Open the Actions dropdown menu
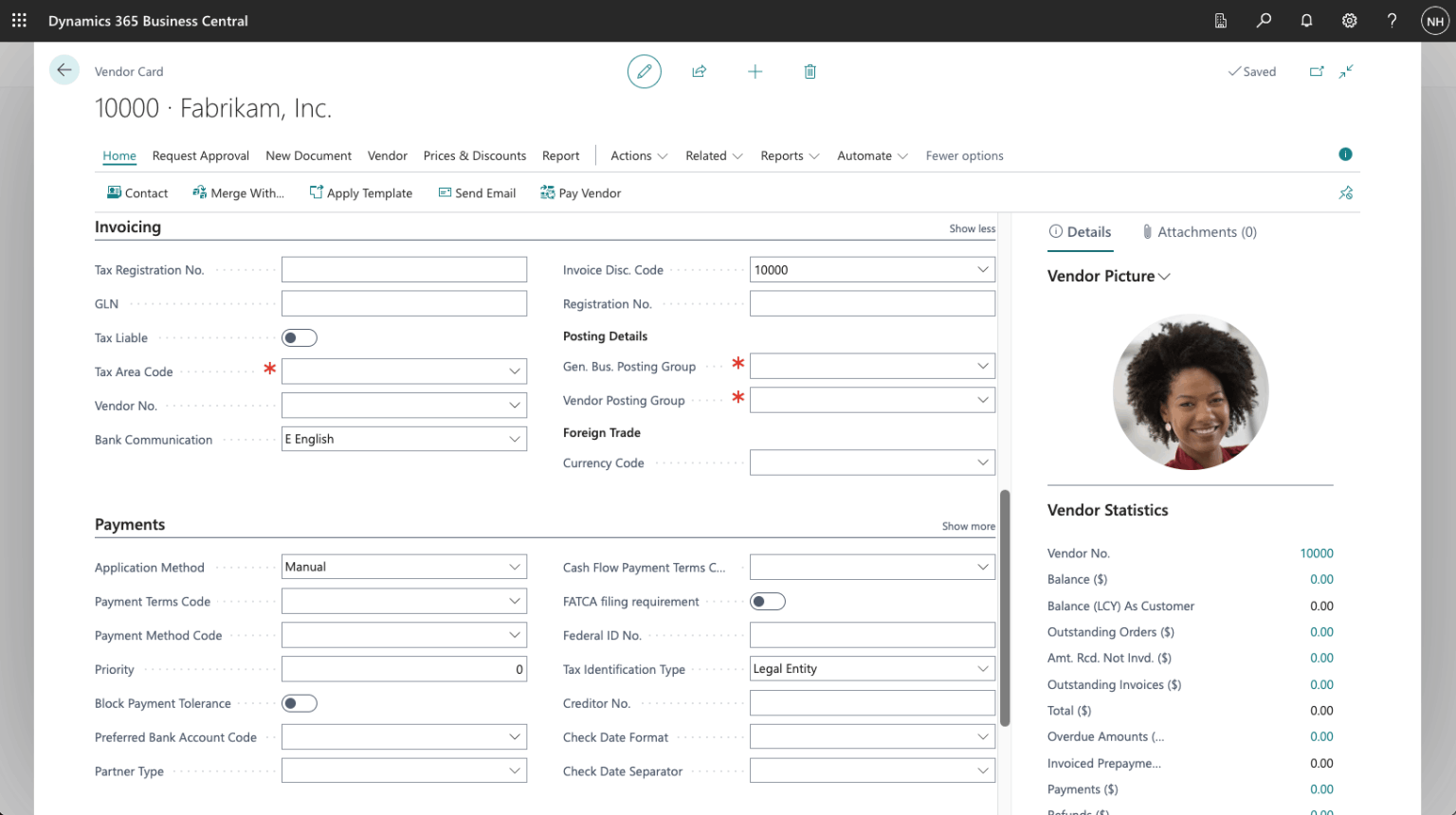 tap(639, 155)
